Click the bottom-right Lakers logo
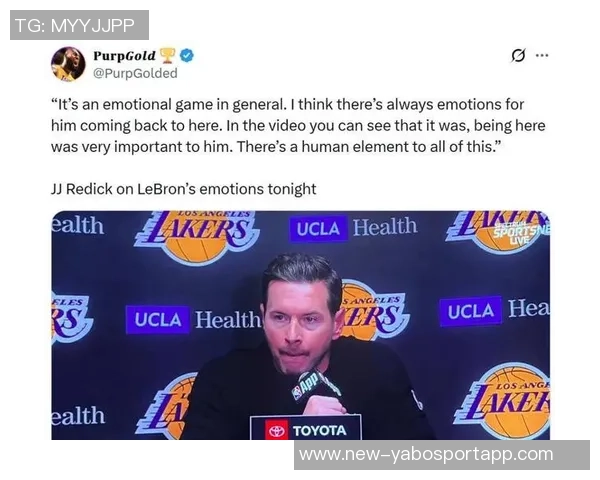This screenshot has height=480, width=600. point(504,400)
